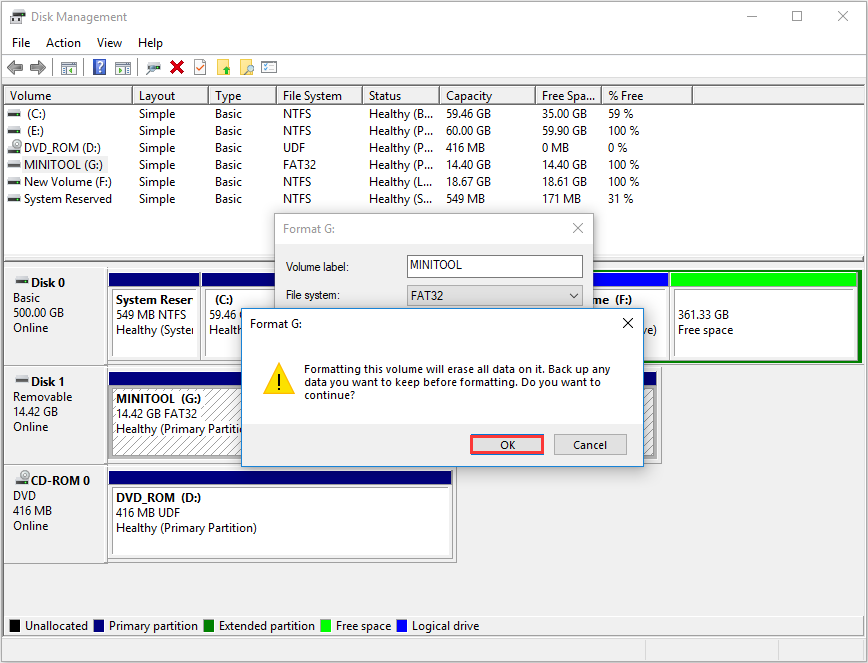
Task: Click the red X delete volume icon
Action: click(x=177, y=67)
